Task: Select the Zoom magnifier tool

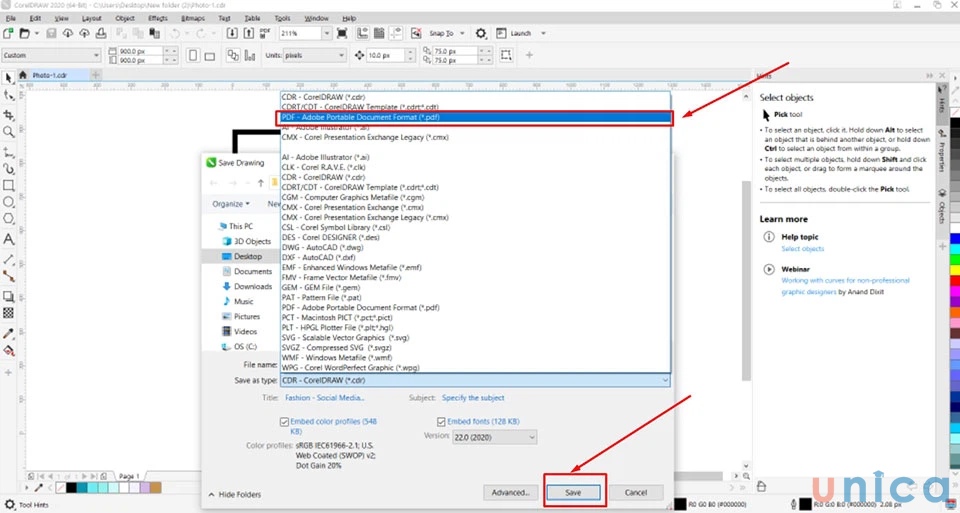Action: click(9, 132)
